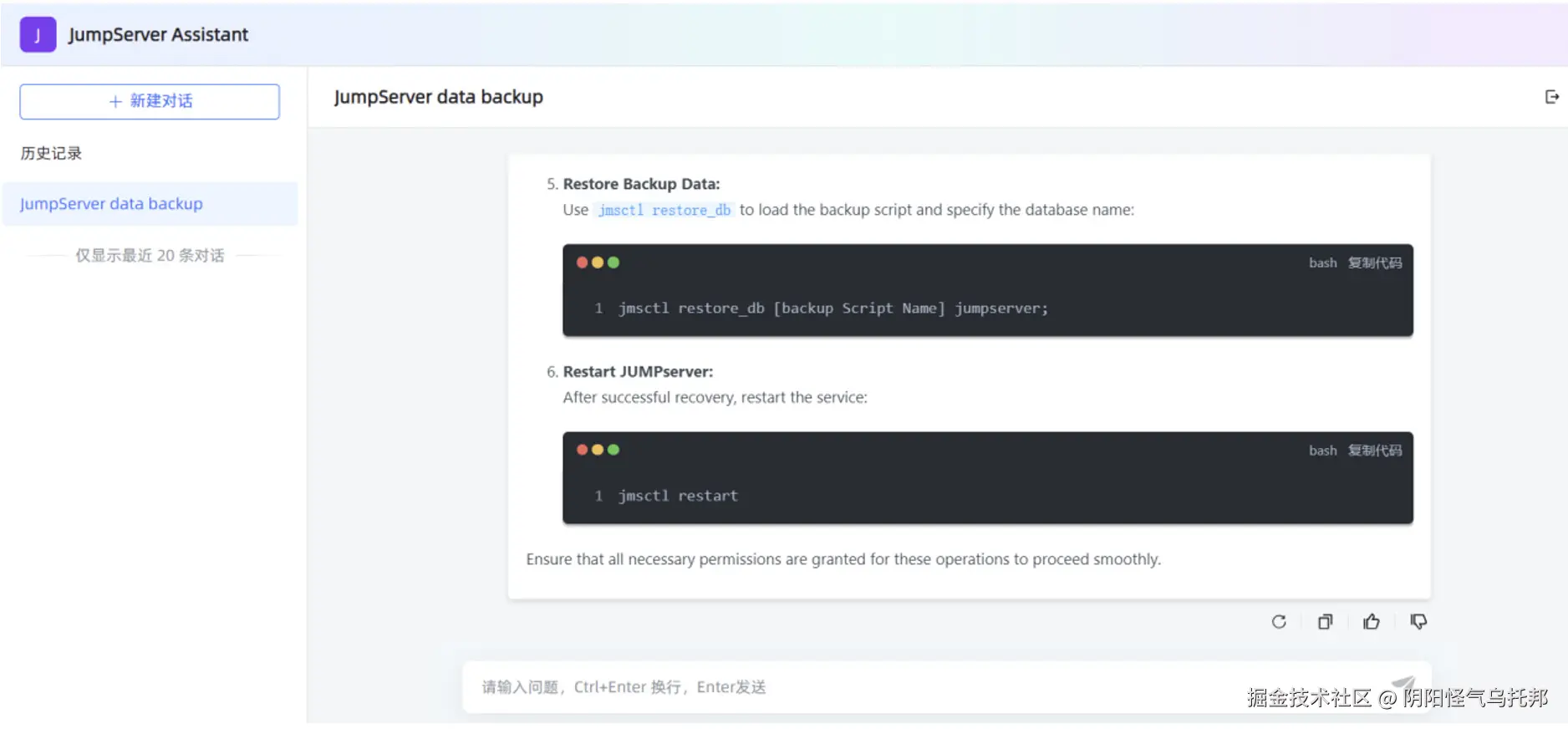Start a new chat with 新建对话
The height and width of the screenshot is (729, 1568).
click(150, 101)
